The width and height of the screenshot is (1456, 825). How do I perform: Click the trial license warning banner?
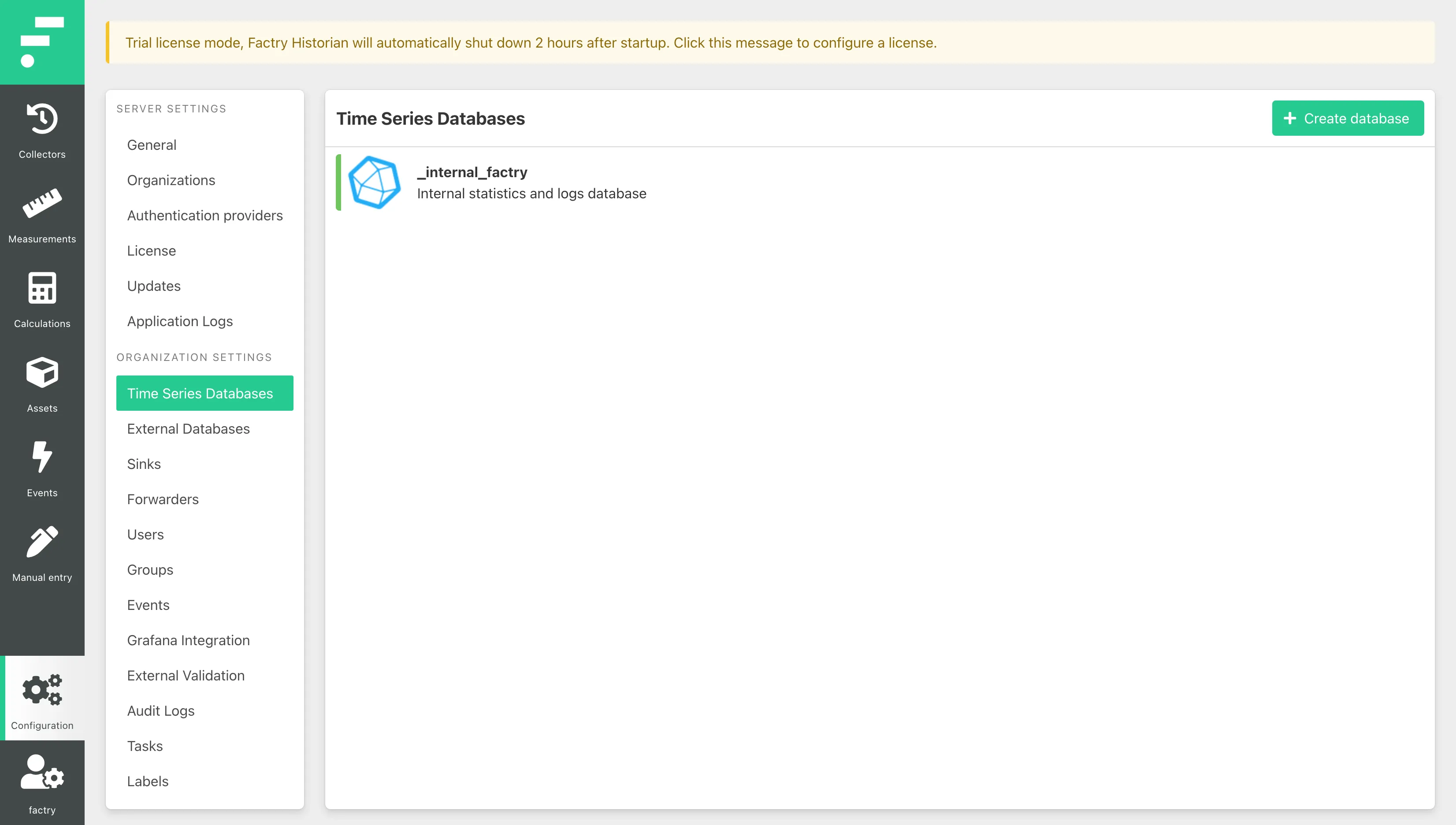coord(770,42)
